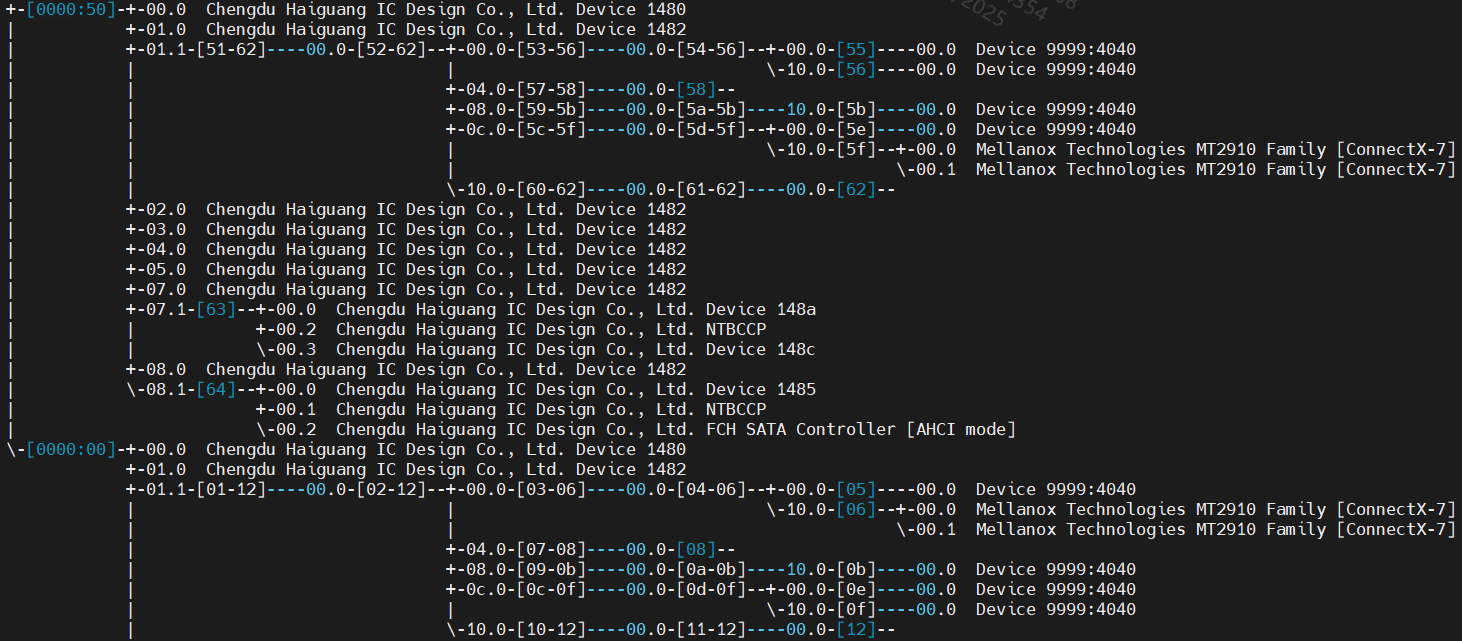Select the bus number [5f]
Image resolution: width=1462 pixels, height=641 pixels.
856,149
